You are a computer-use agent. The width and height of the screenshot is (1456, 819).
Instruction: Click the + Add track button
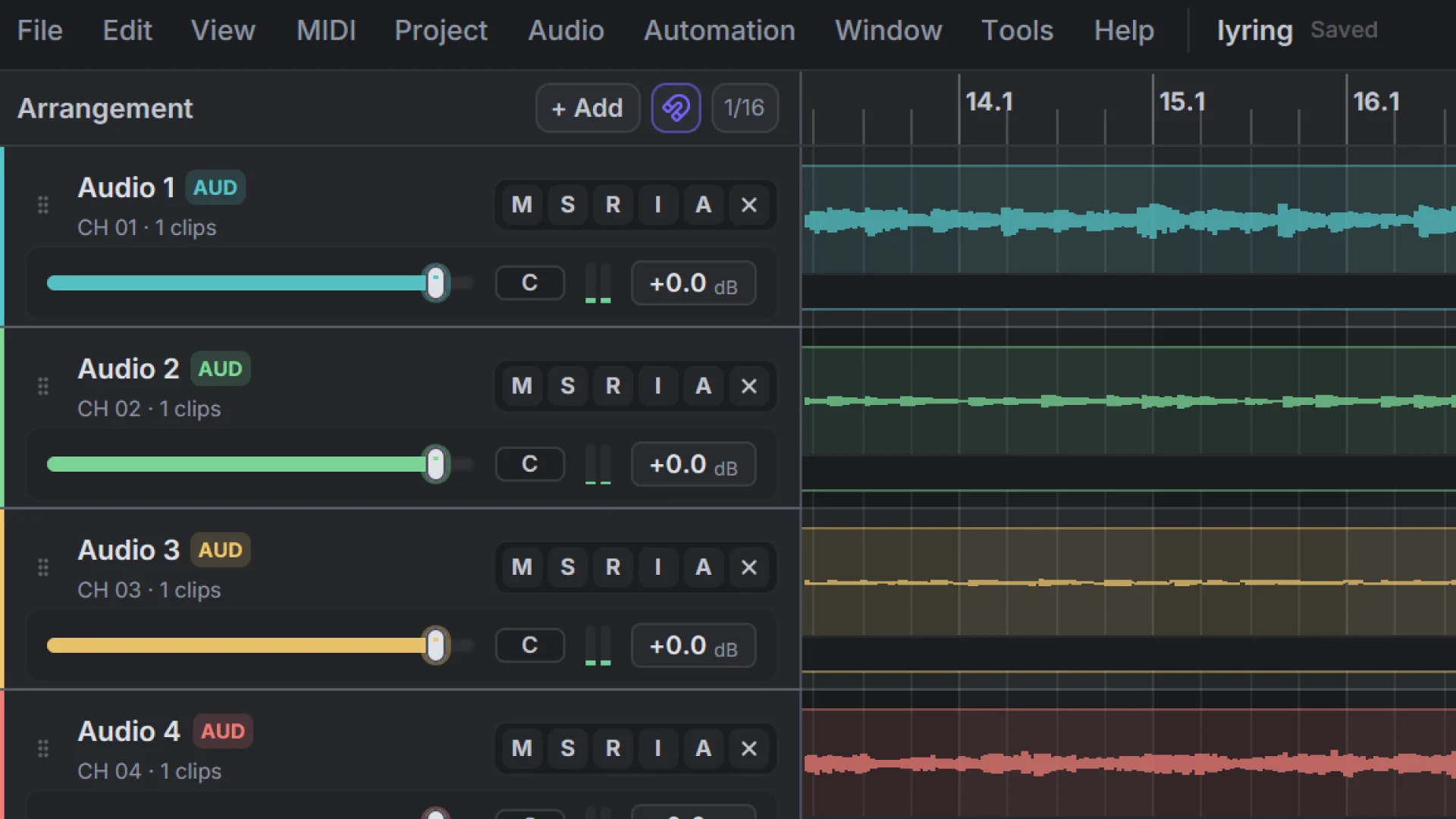(x=588, y=108)
